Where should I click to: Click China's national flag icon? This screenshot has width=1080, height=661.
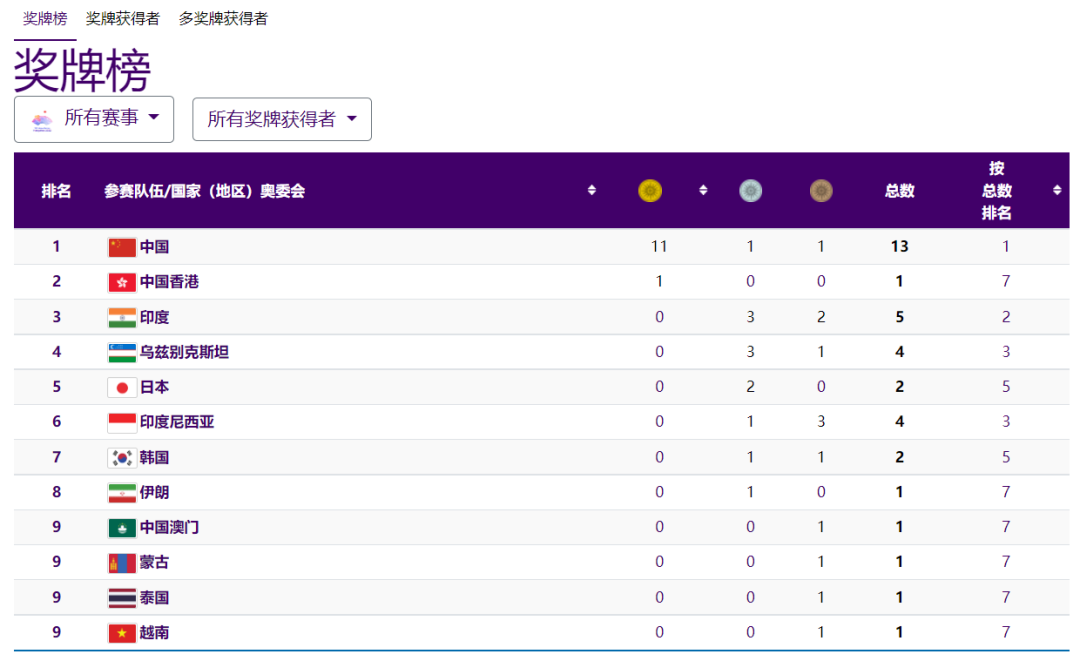[122, 247]
